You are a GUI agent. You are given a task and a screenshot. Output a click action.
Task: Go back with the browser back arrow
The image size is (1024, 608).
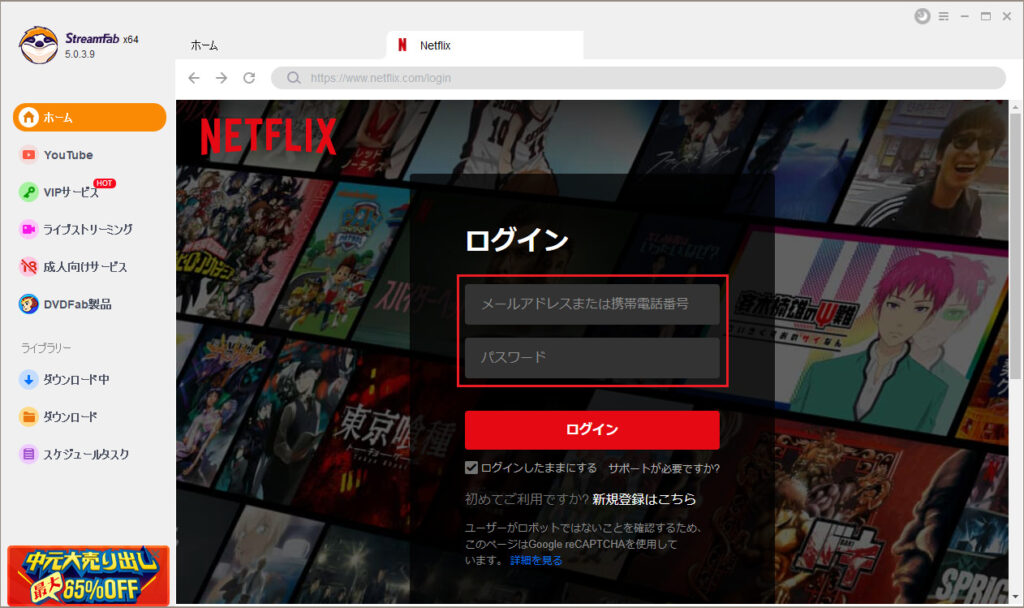pyautogui.click(x=194, y=78)
